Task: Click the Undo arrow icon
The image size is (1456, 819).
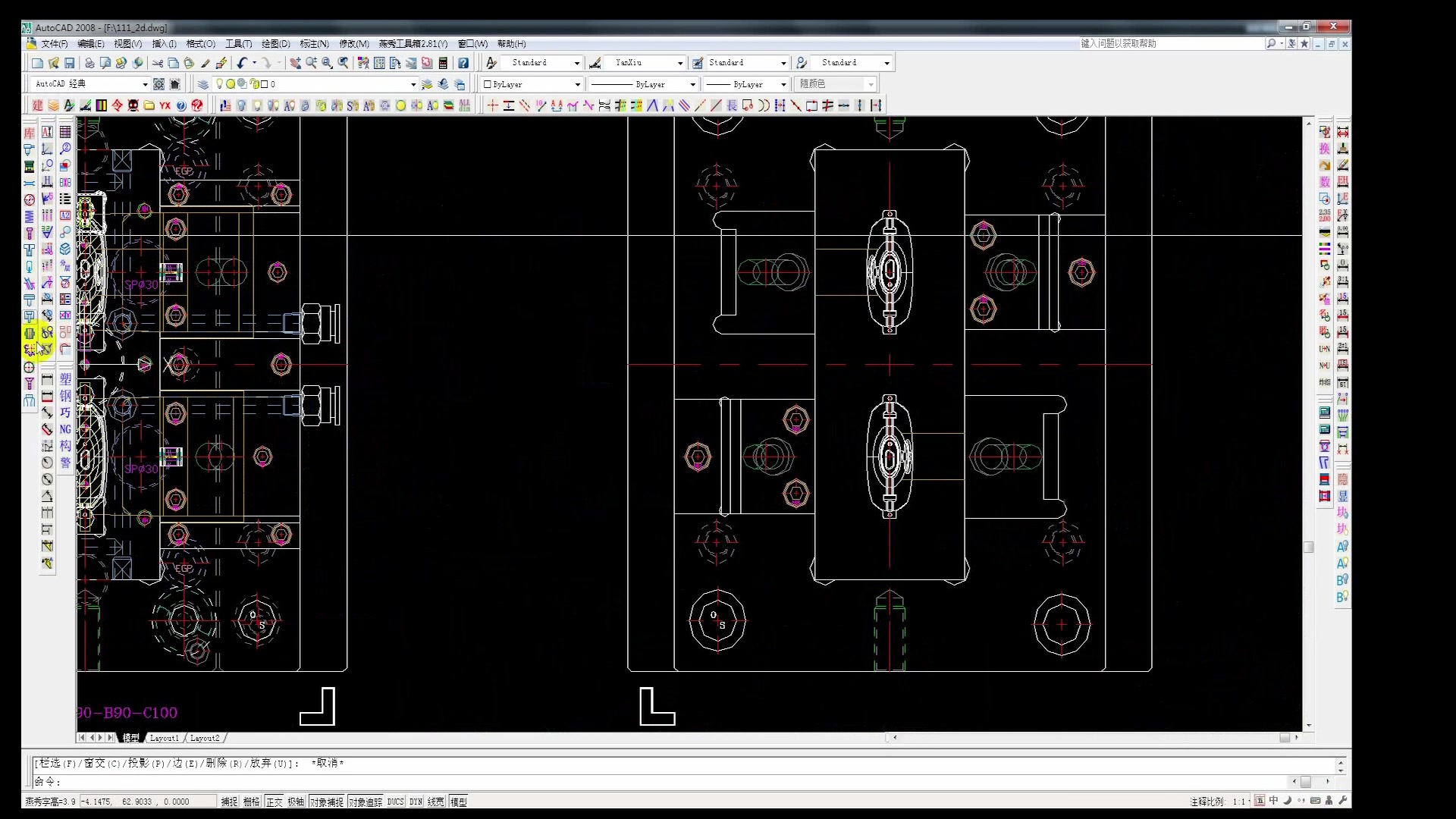Action: 242,63
